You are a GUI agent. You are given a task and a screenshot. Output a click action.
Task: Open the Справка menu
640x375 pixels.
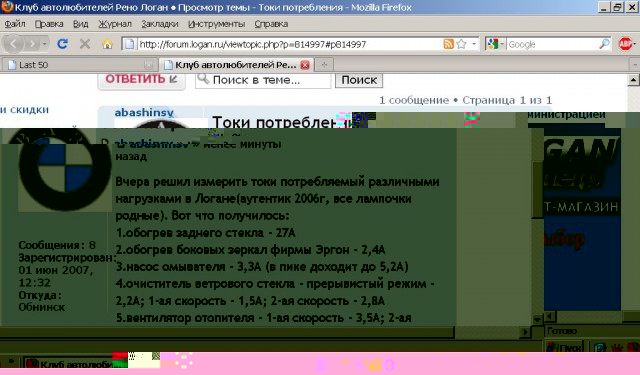(271, 24)
